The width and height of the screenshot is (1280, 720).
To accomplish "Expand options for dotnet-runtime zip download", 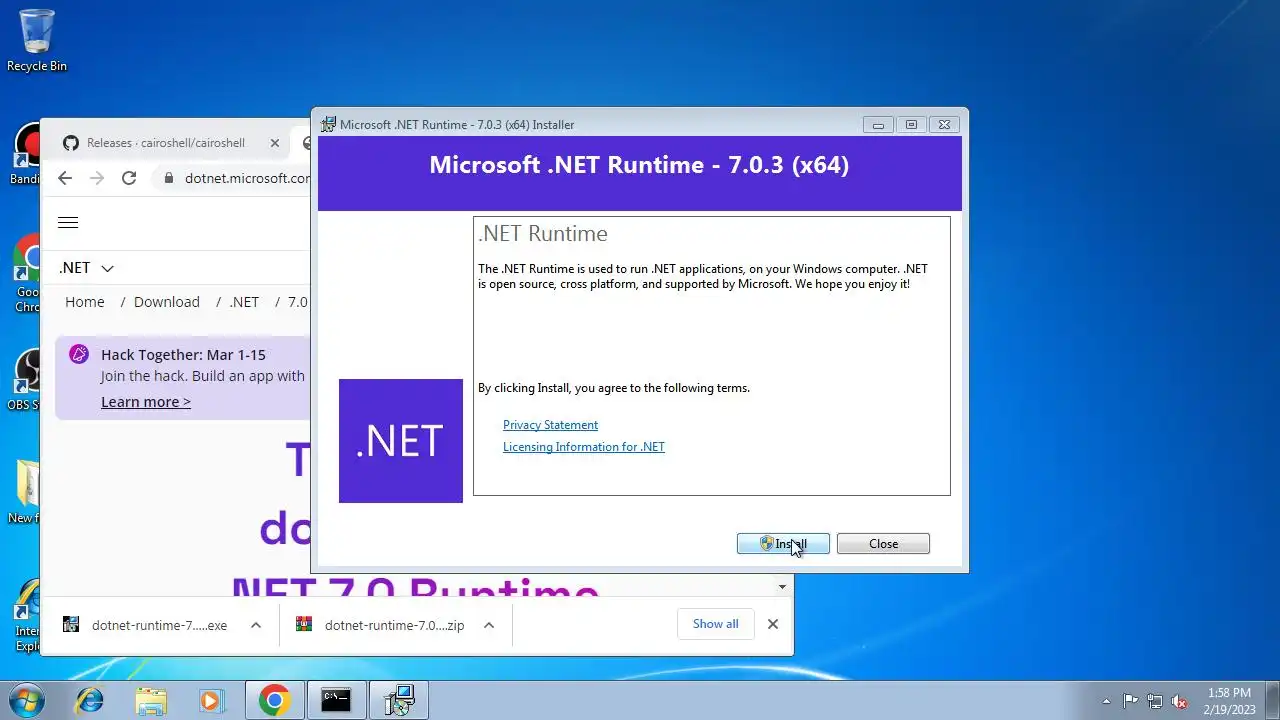I will coord(489,625).
